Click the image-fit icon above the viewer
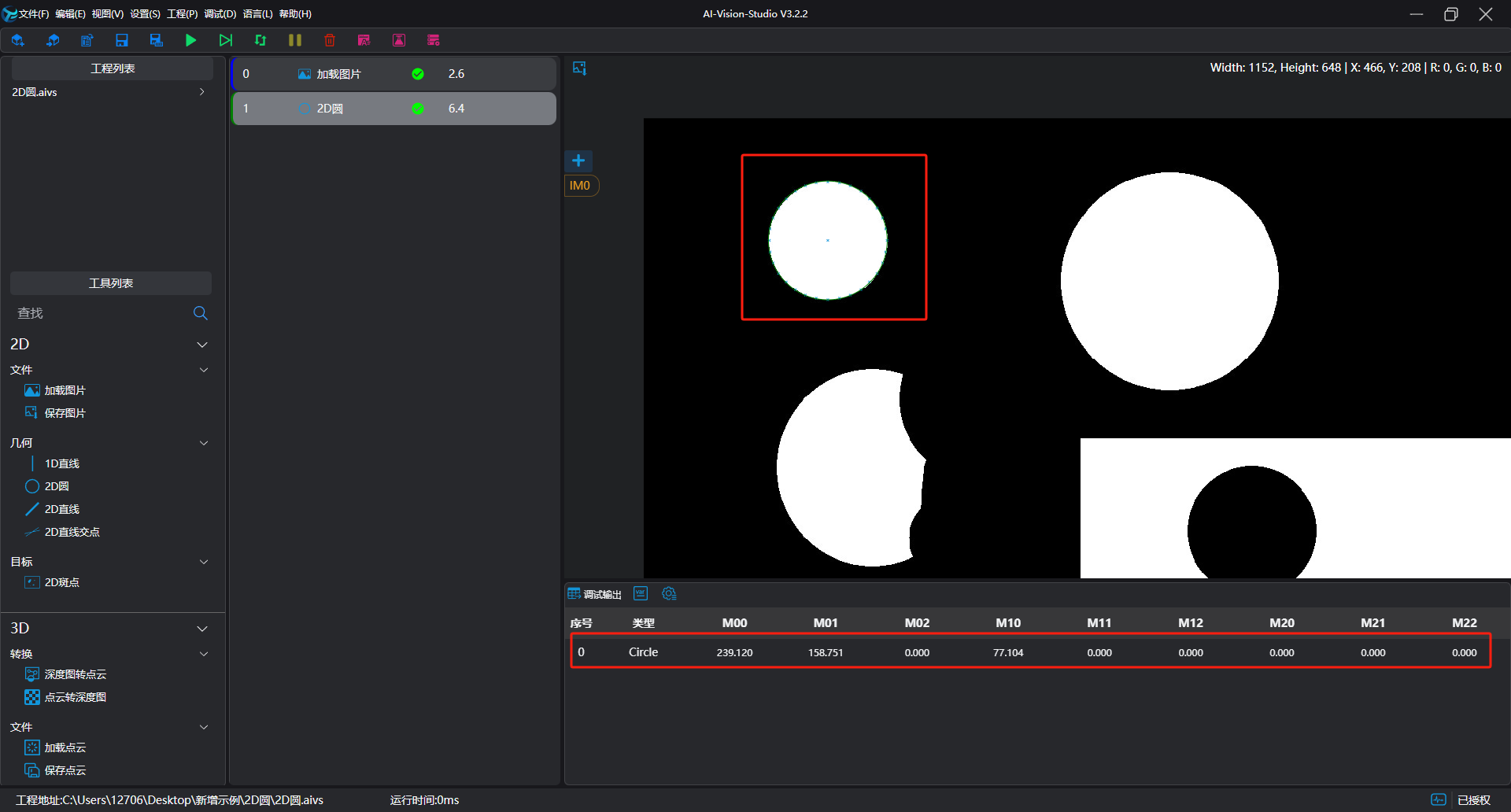Image resolution: width=1511 pixels, height=812 pixels. 580,68
